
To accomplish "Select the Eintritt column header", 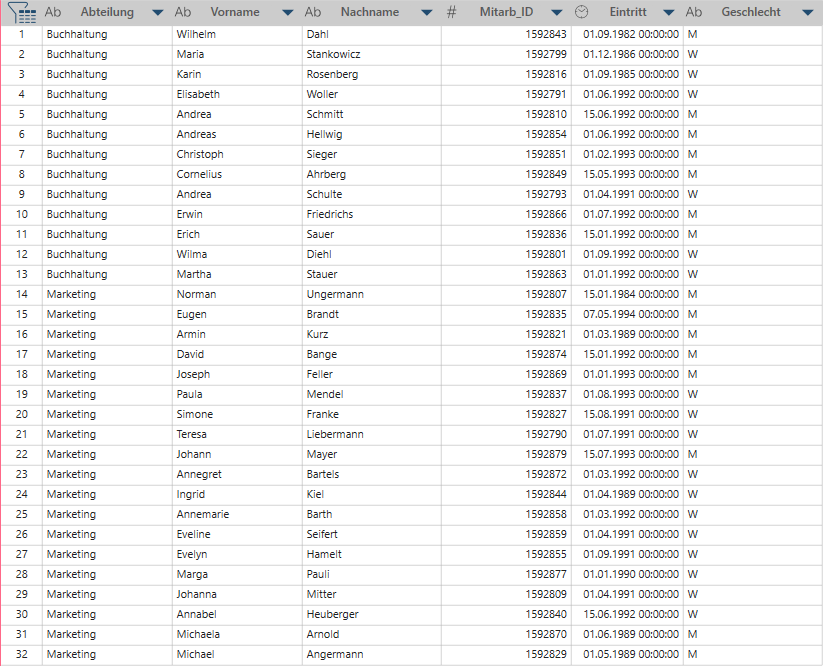I will coord(628,12).
